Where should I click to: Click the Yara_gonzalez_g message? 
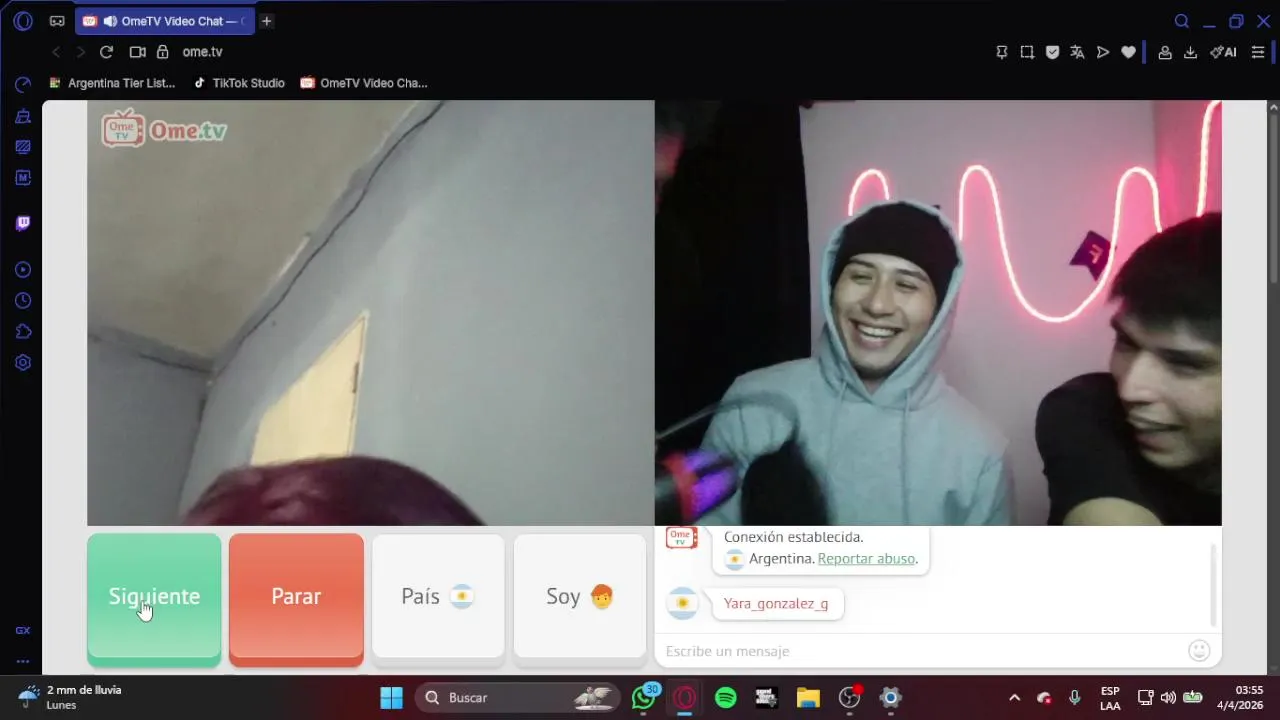coord(776,604)
